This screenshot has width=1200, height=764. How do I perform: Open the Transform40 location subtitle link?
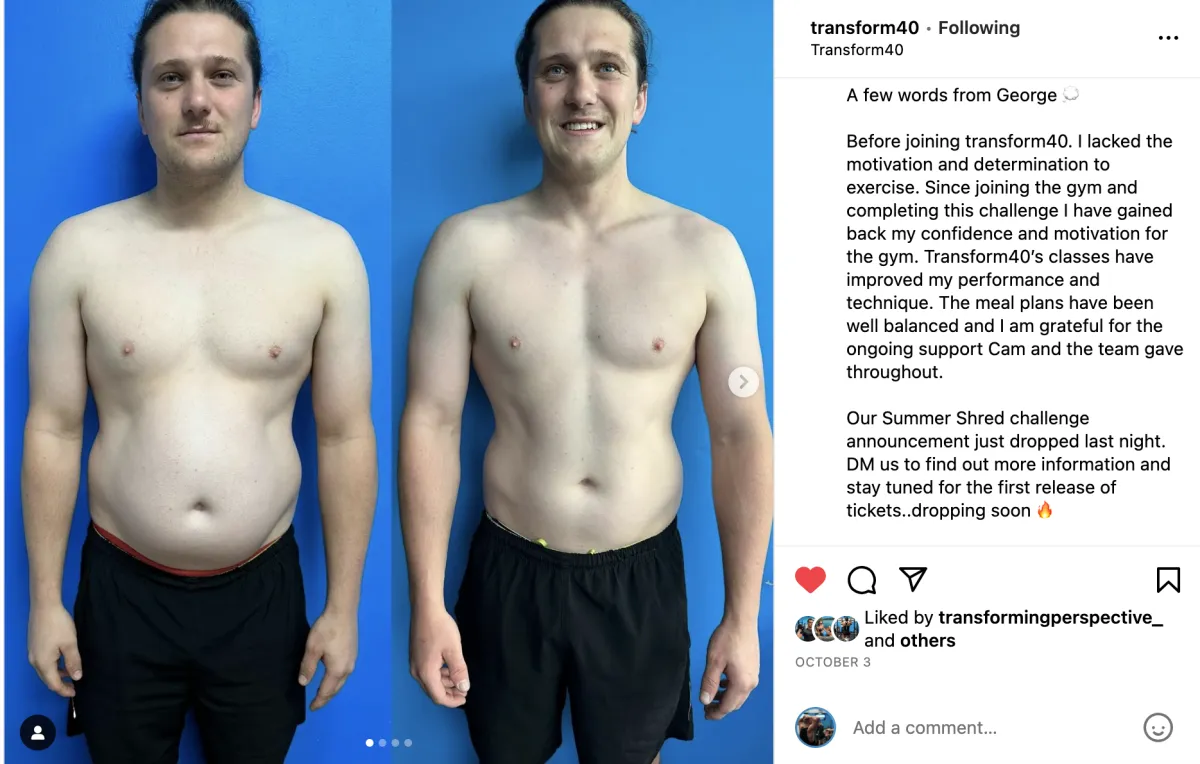857,50
